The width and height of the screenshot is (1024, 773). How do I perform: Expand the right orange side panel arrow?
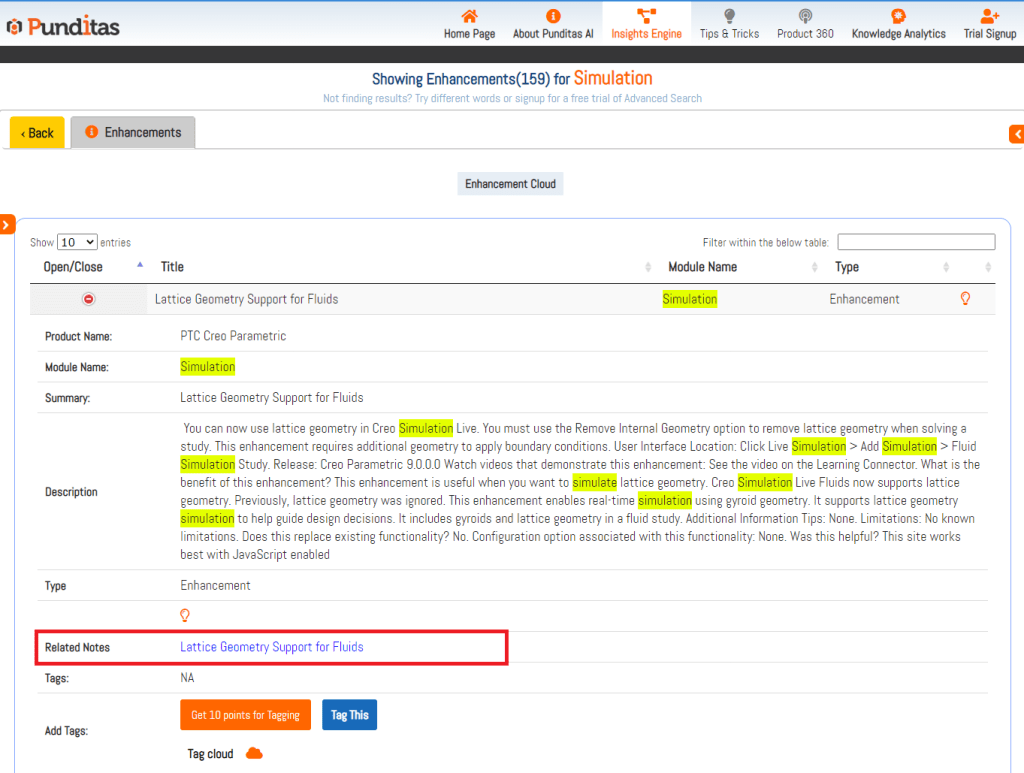[1017, 134]
